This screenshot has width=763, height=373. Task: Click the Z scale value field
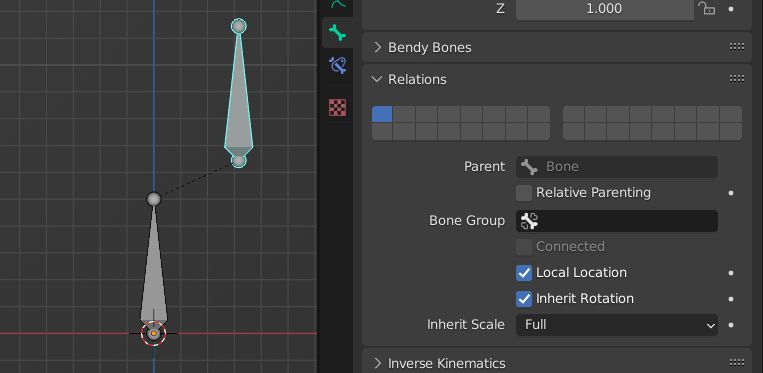605,9
